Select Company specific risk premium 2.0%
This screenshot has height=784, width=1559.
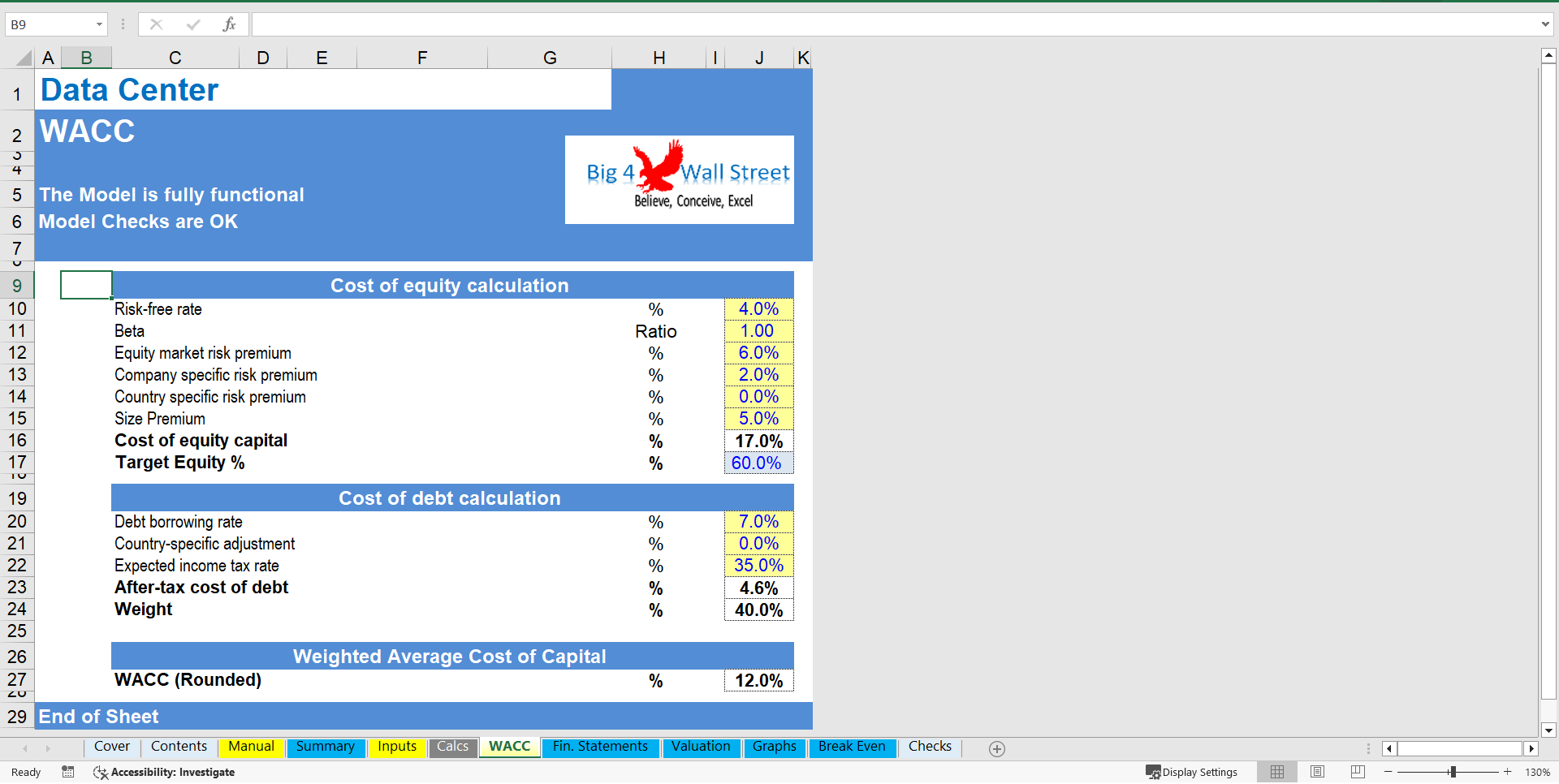click(x=758, y=375)
